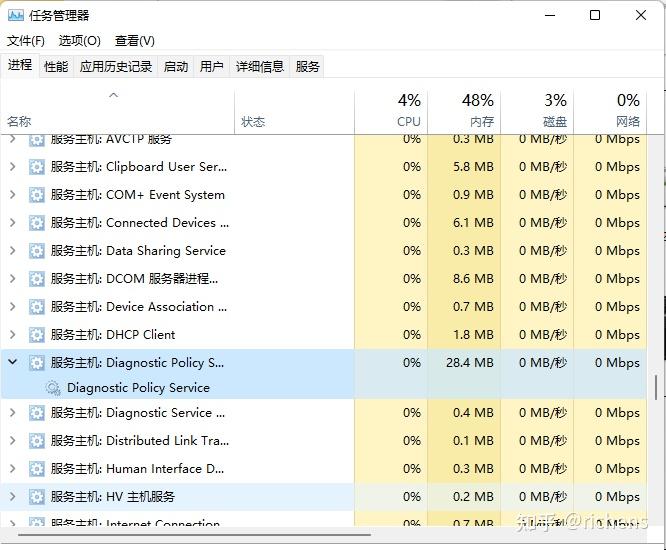Click the DHCP Client gear icon
The height and width of the screenshot is (550, 666).
pos(37,335)
